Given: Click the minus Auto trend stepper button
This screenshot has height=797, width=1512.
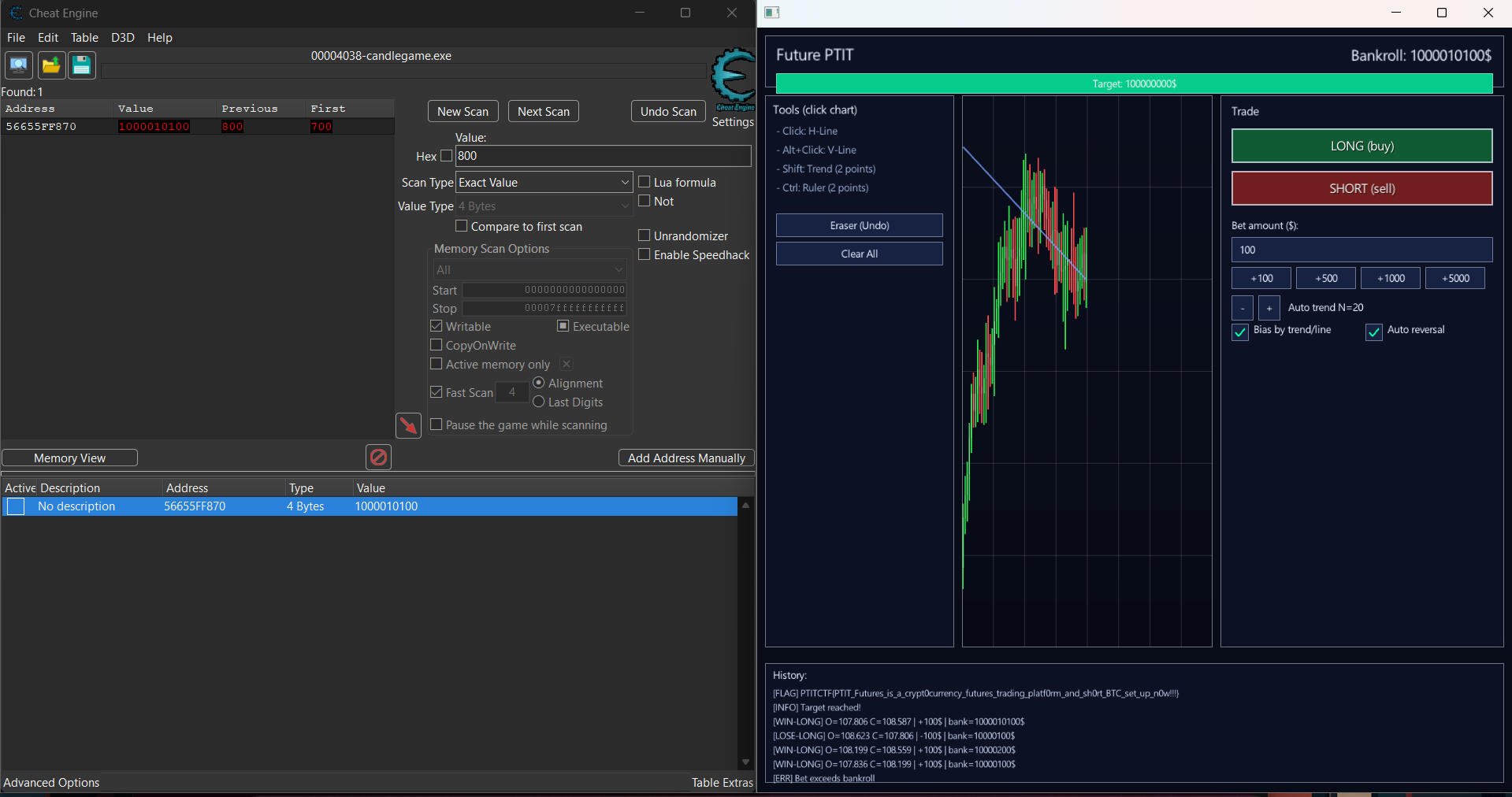Looking at the screenshot, I should pos(1242,308).
